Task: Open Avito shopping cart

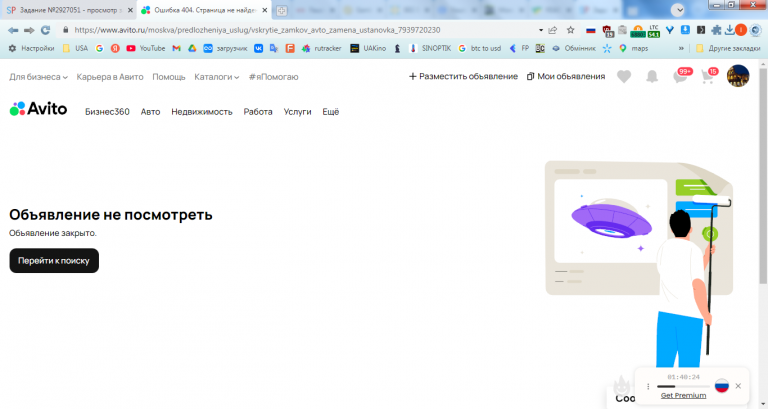Action: [x=709, y=75]
